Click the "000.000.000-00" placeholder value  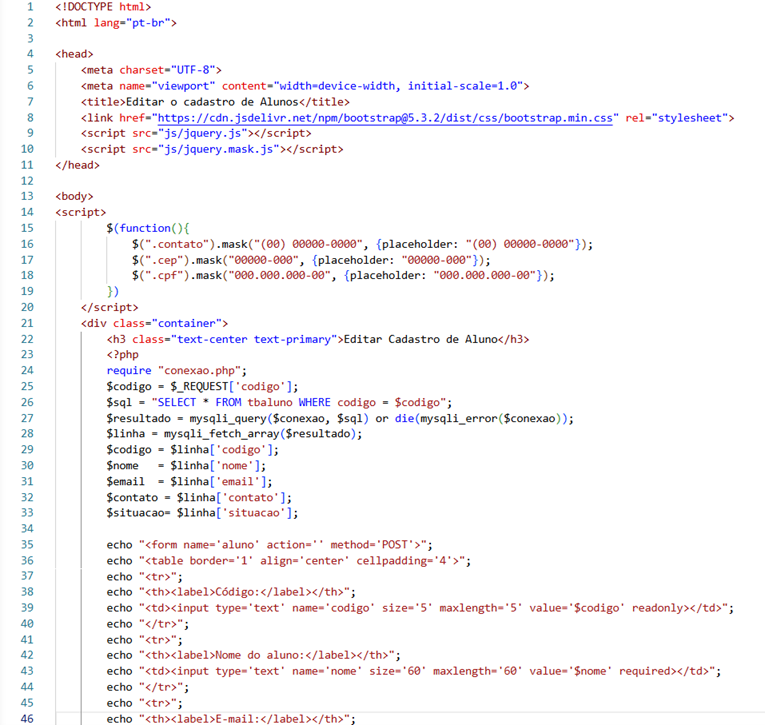tap(487, 276)
